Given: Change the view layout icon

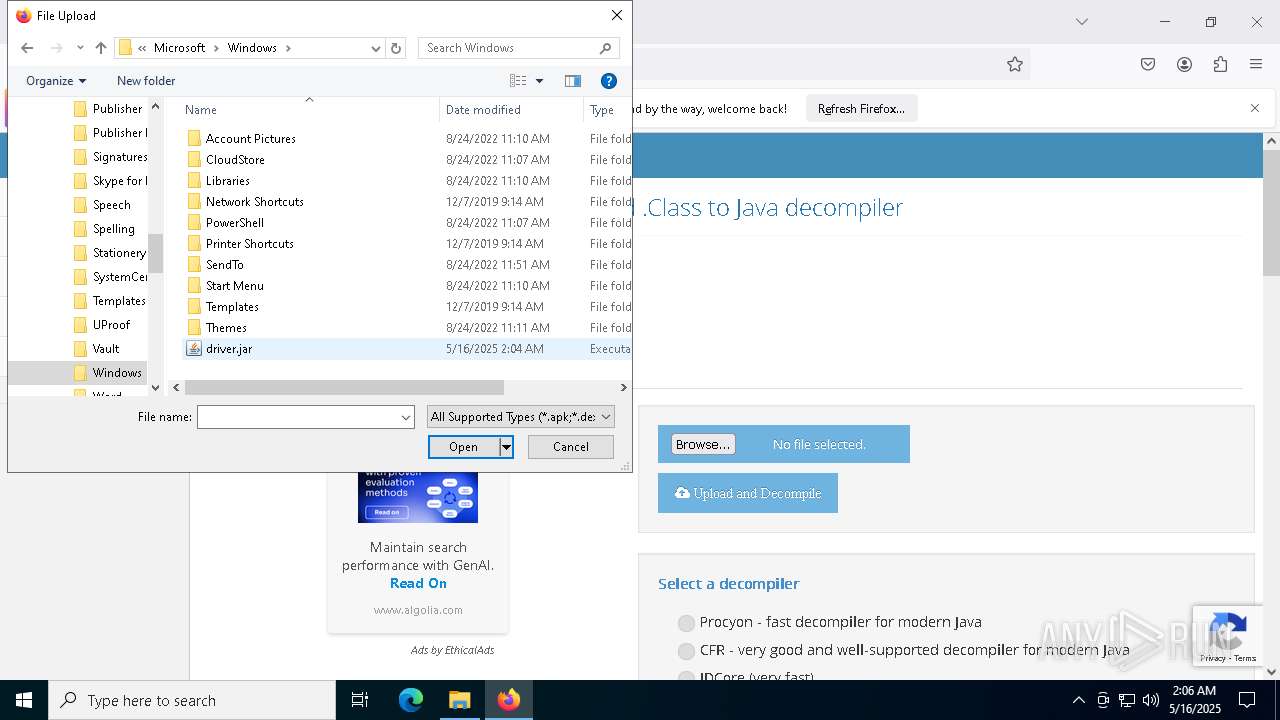Looking at the screenshot, I should (x=518, y=81).
